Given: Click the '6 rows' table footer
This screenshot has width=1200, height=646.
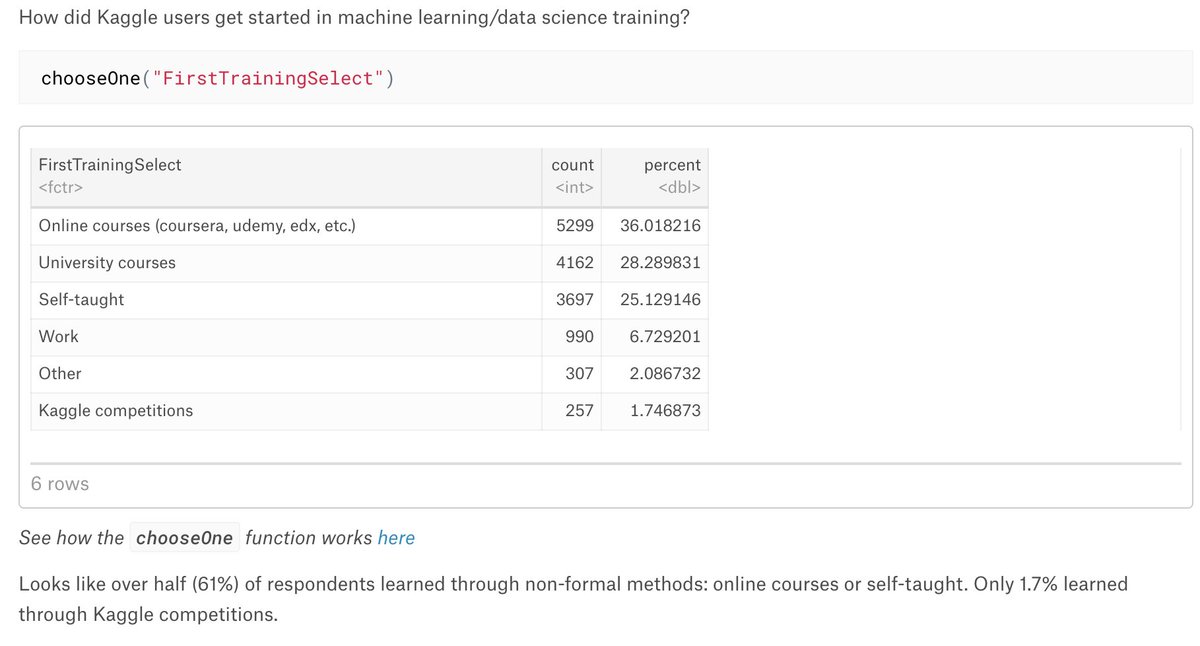Looking at the screenshot, I should 60,484.
